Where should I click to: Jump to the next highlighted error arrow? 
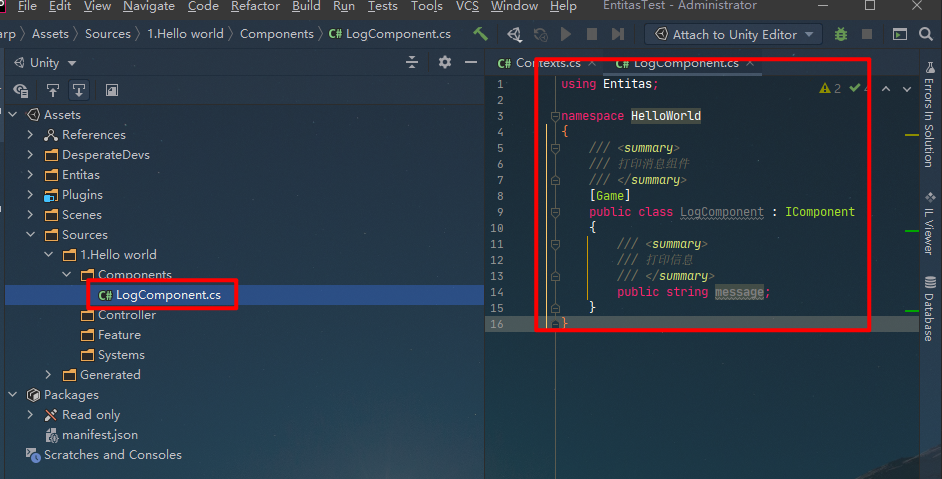[x=907, y=88]
